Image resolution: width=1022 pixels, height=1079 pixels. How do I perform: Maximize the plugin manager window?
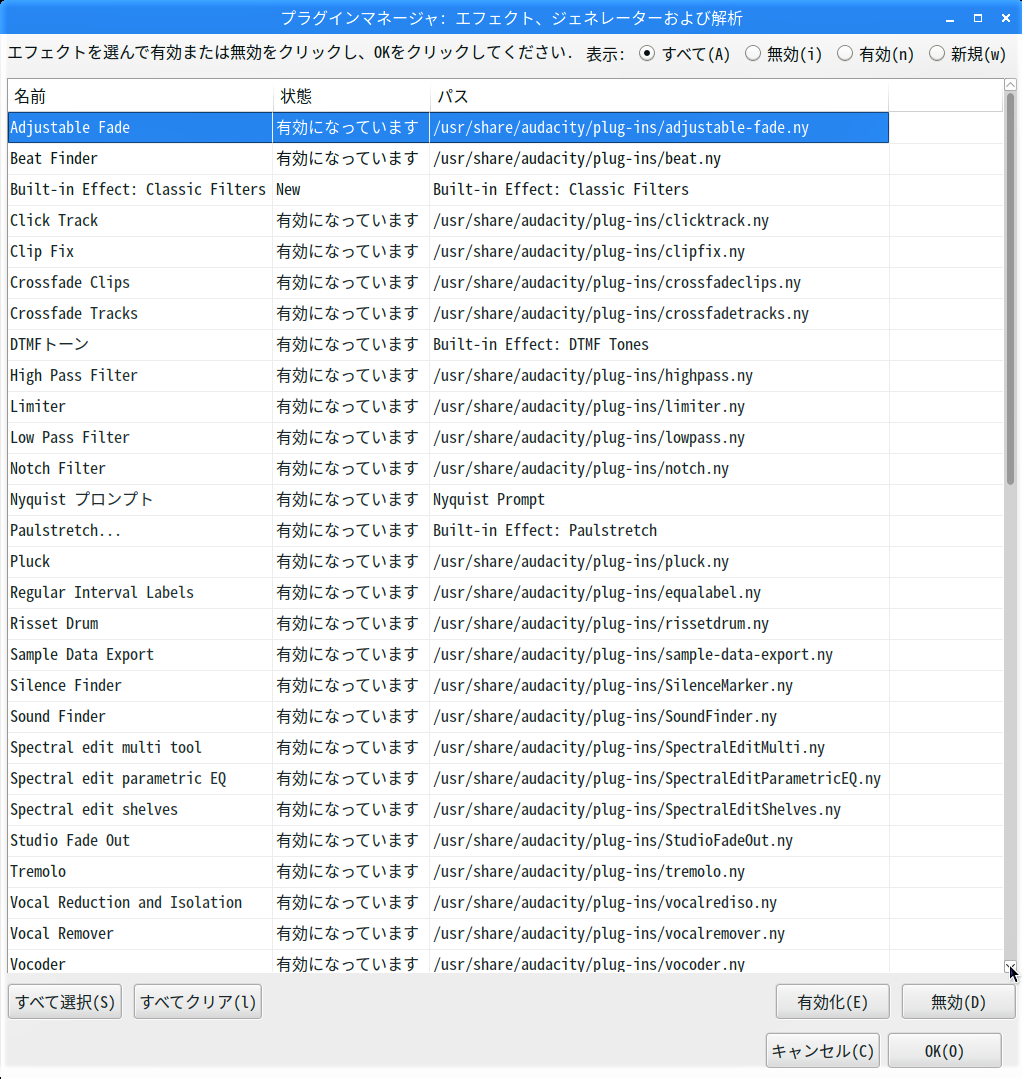coord(978,19)
